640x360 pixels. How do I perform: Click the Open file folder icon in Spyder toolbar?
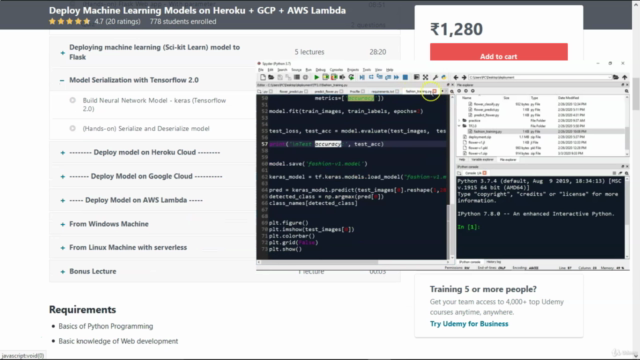click(x=271, y=77)
